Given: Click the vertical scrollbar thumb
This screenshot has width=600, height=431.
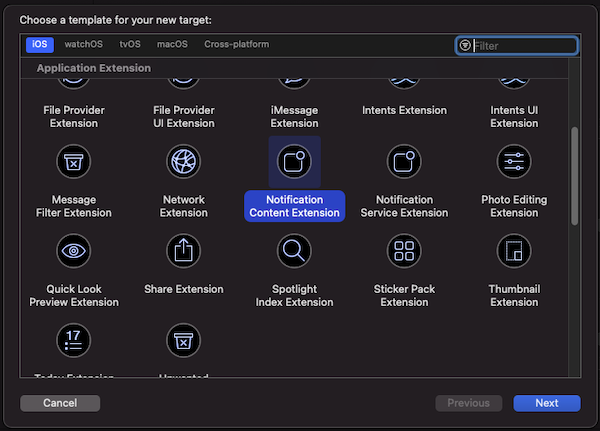Looking at the screenshot, I should click(574, 176).
